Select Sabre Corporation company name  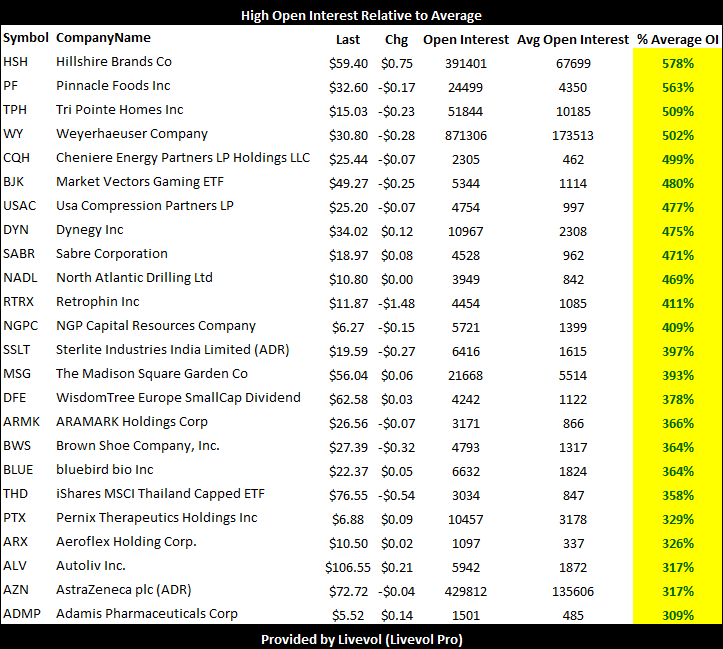click(112, 254)
